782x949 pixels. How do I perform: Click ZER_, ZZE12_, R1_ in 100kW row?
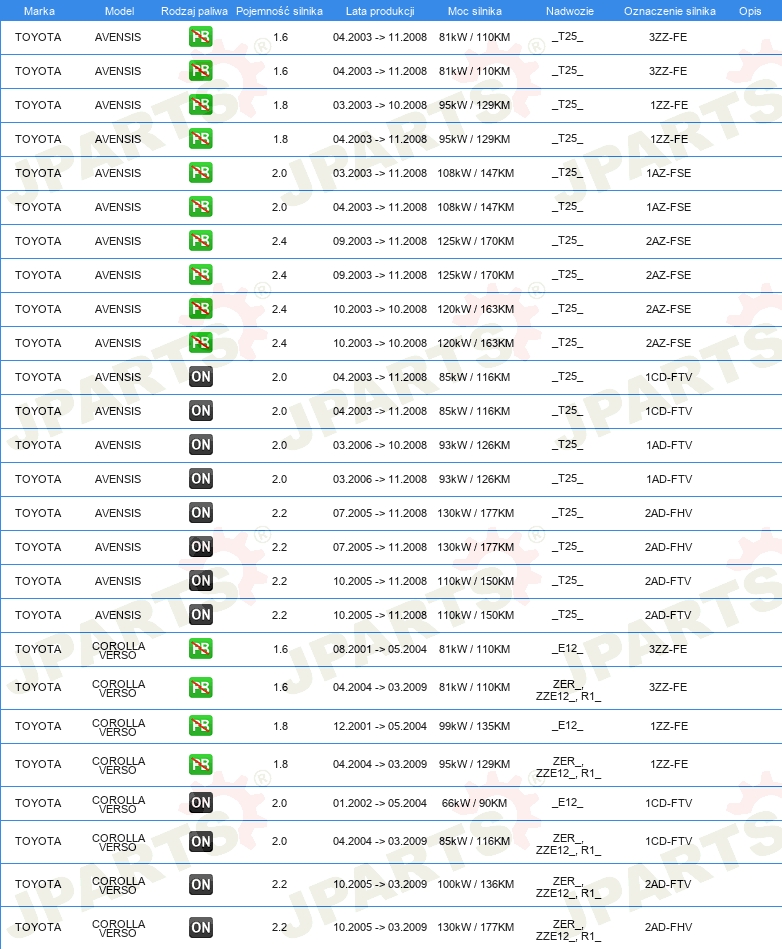pyautogui.click(x=568, y=887)
